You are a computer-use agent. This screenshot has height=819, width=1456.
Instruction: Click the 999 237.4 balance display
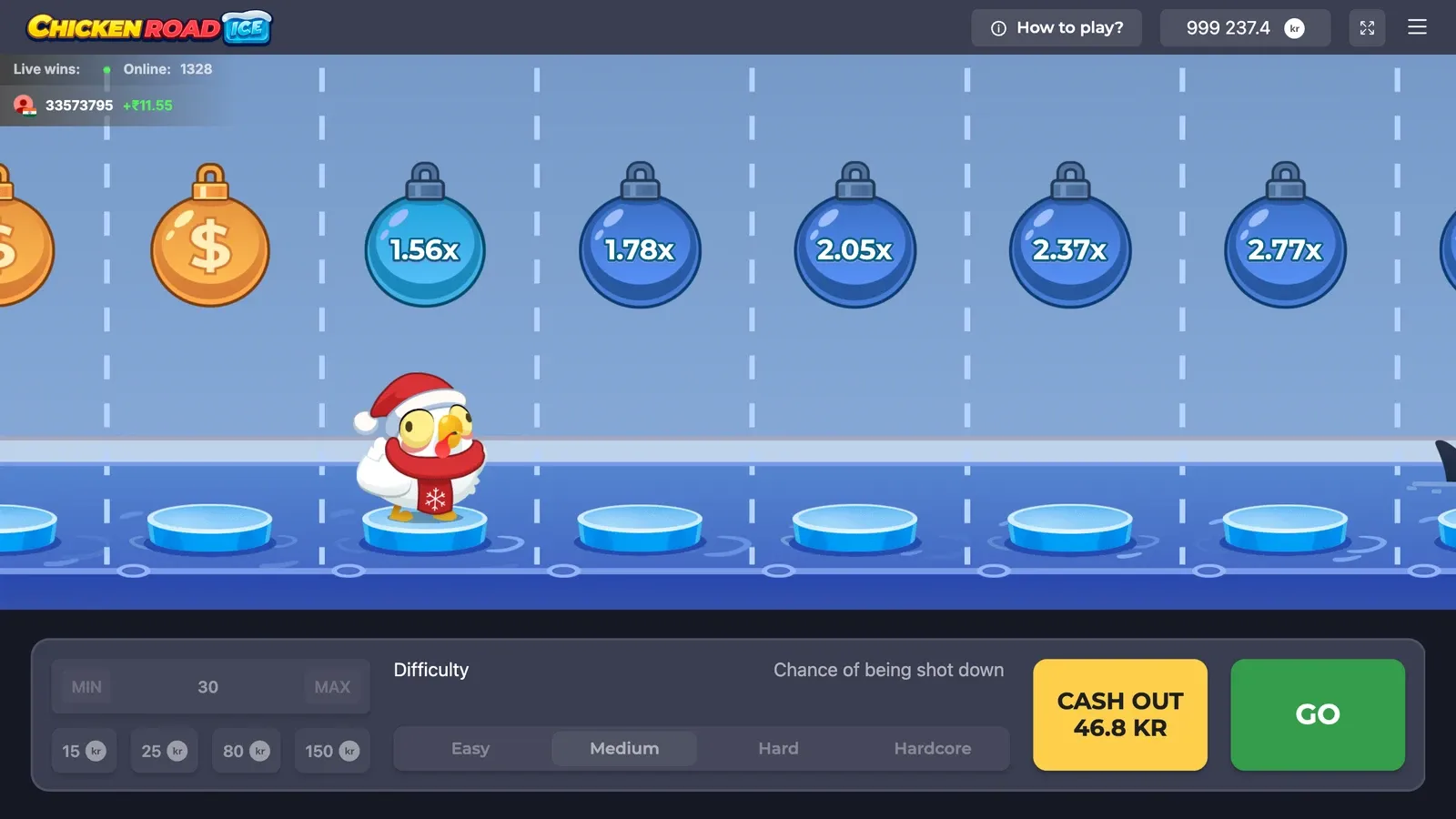tap(1245, 28)
